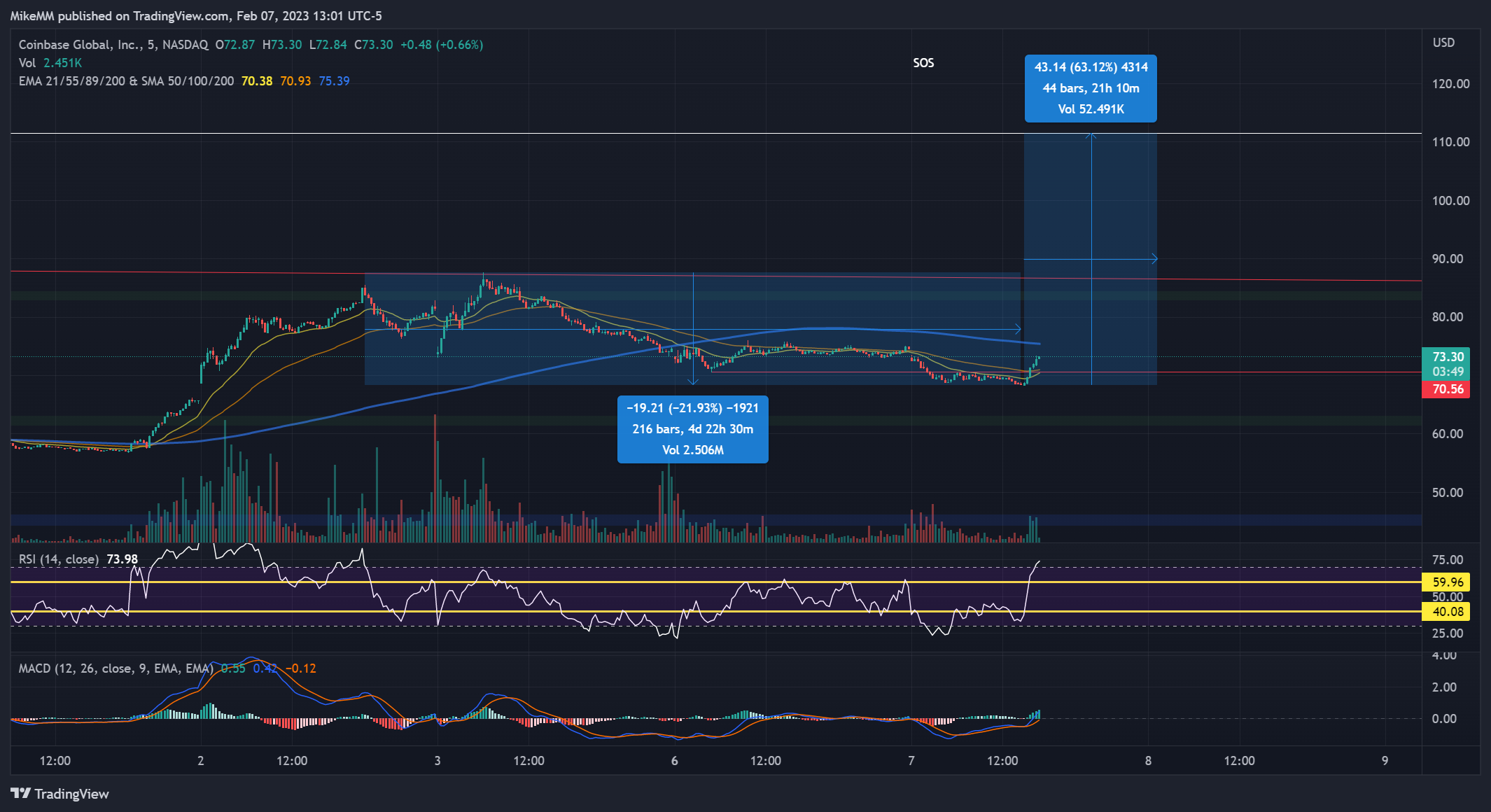Click the 60.00 price axis label
1491x812 pixels.
(1447, 434)
